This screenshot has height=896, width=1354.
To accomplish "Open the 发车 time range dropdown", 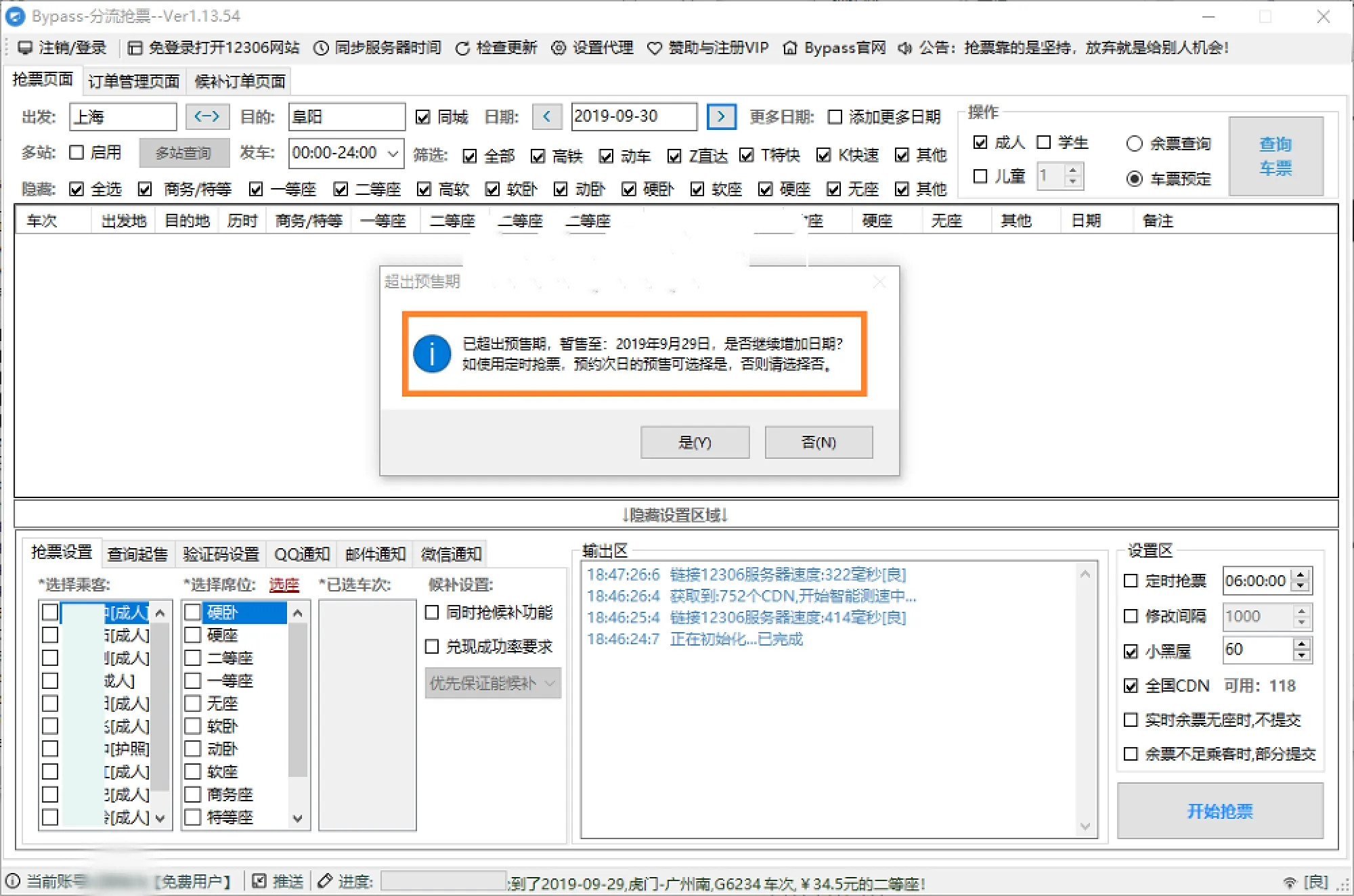I will 391,154.
